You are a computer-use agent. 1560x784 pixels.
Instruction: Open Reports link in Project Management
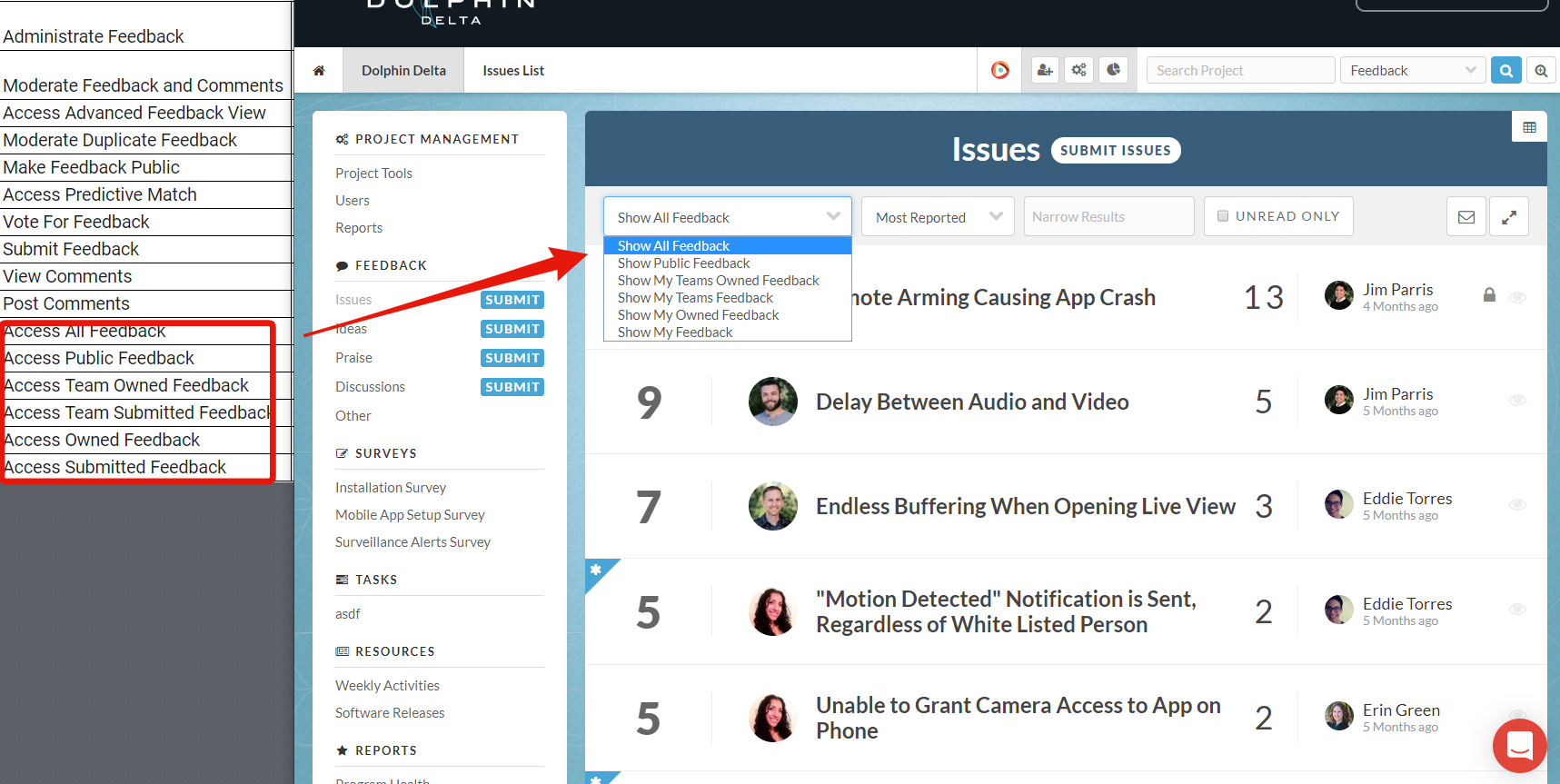coord(359,227)
